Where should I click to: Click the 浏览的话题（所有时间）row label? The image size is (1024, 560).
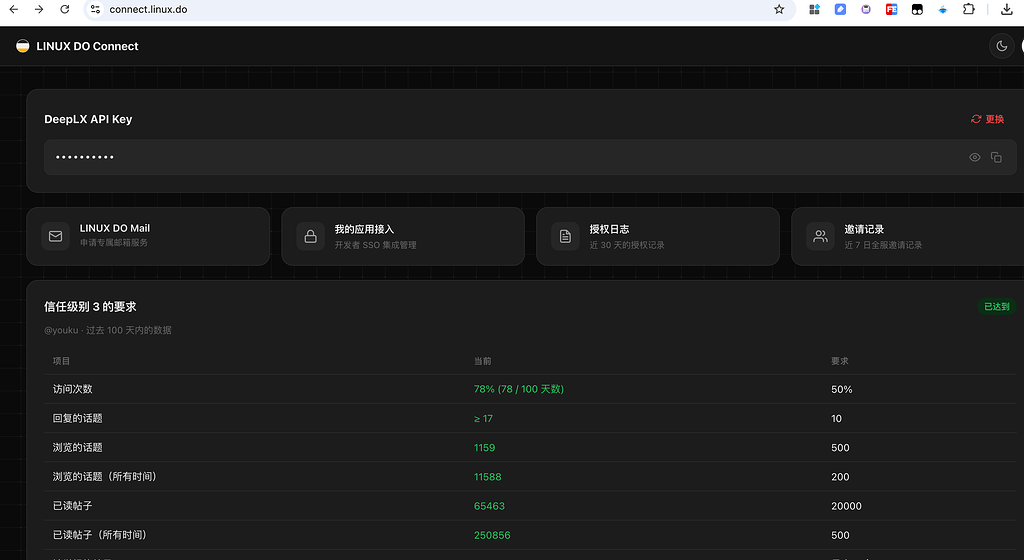pos(105,476)
